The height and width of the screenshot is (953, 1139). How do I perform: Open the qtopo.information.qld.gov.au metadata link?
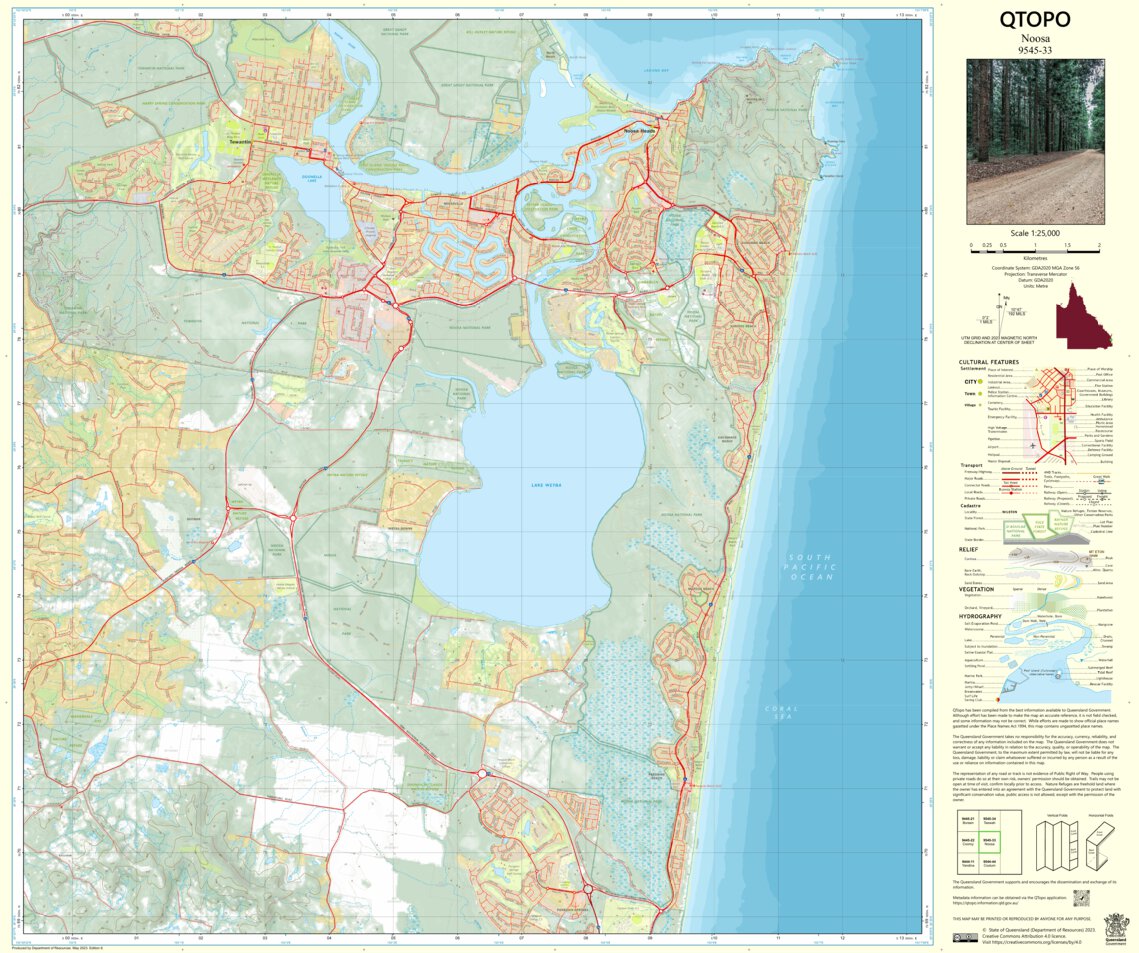[x=986, y=903]
